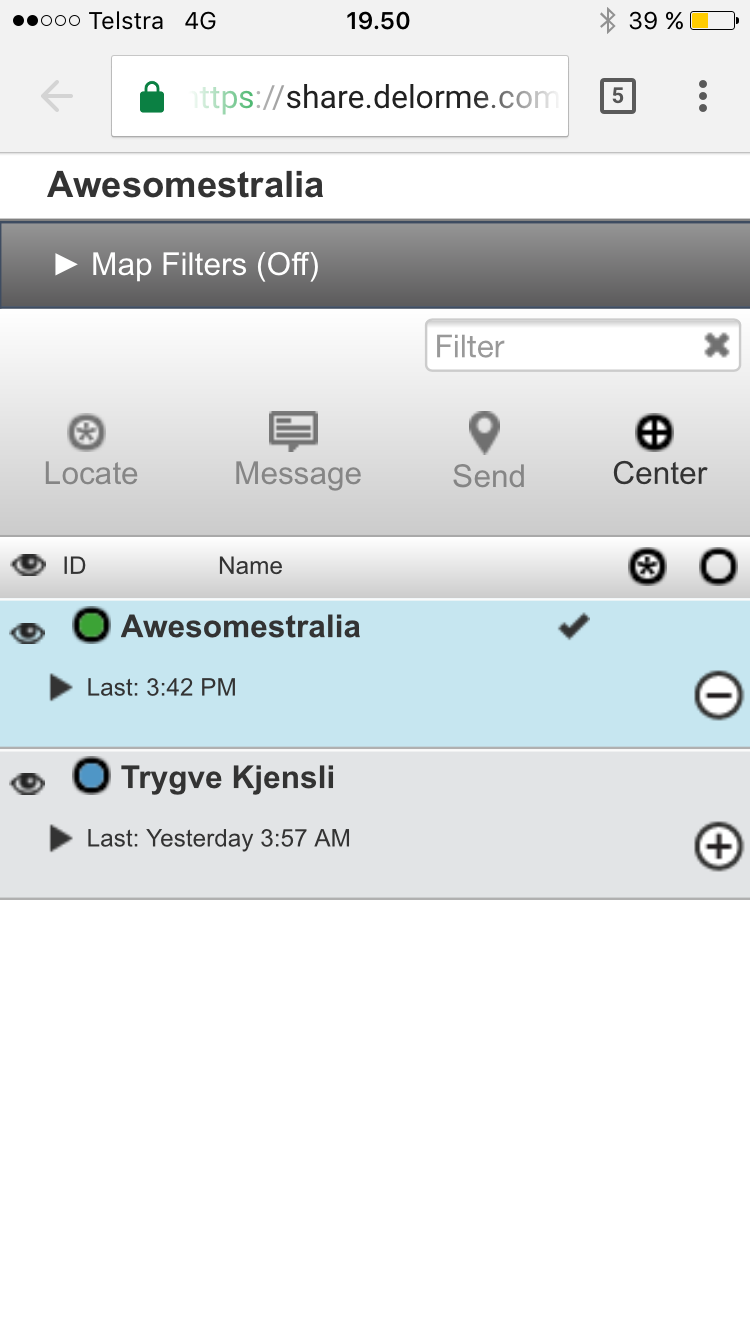This screenshot has width=750, height=1334.
Task: Tap the Center crosshair icon
Action: (655, 433)
